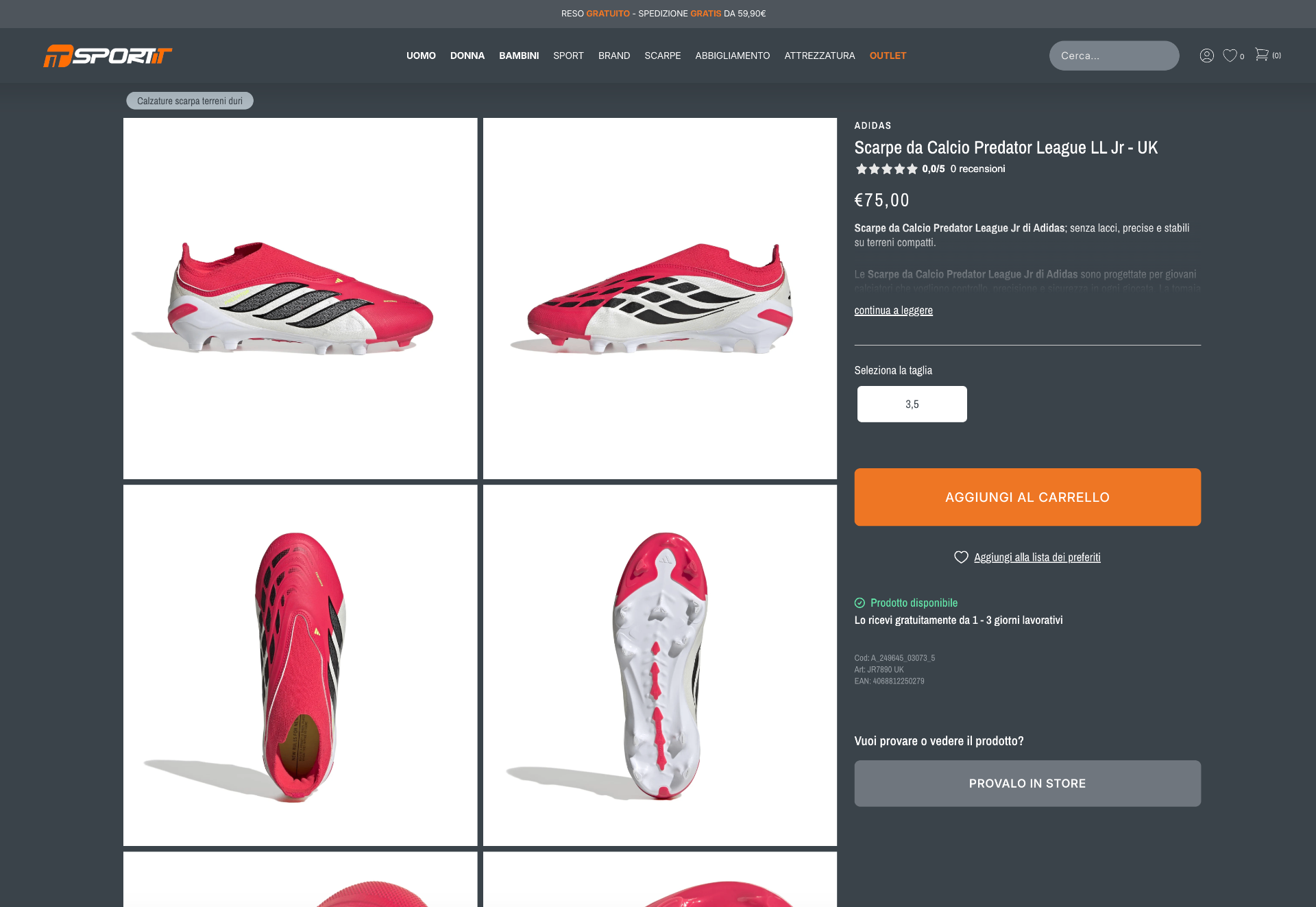Screen dimensions: 1316x907
Task: Open the ADIDAS brand label
Action: 873,125
